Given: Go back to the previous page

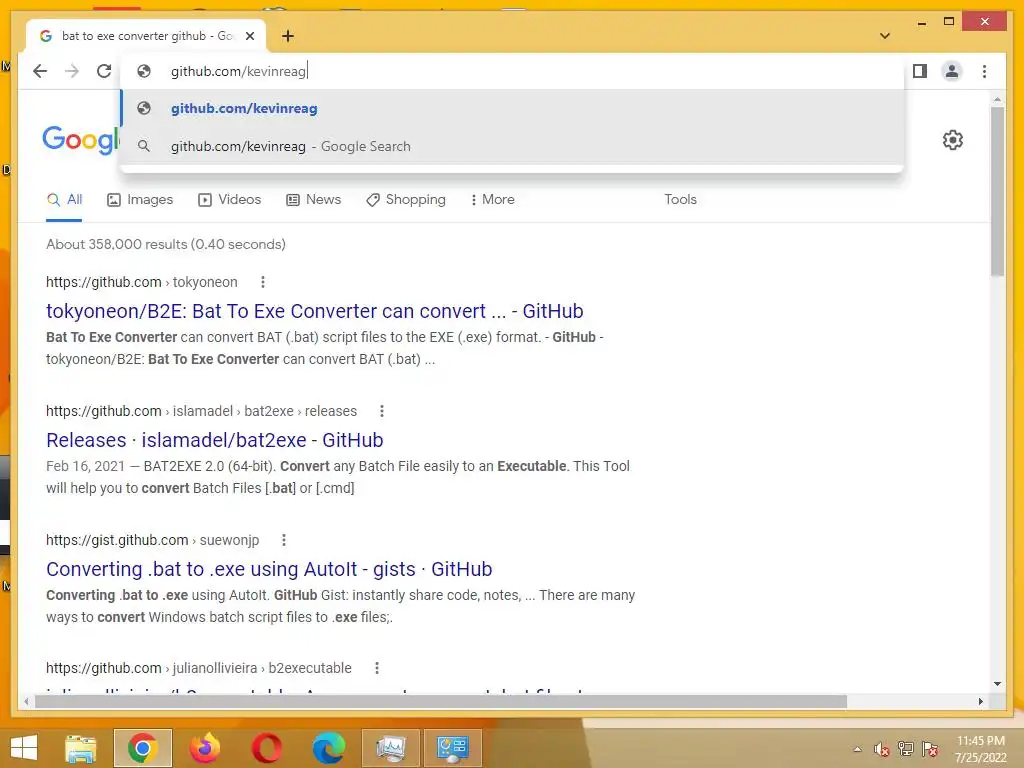Looking at the screenshot, I should [40, 71].
